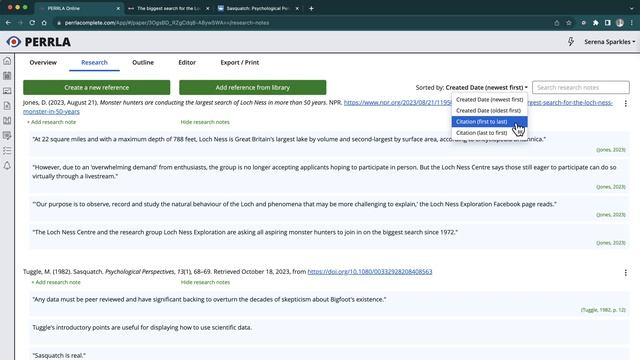Screen dimensions: 640x360
Task: Add research note under Jones reference
Action: (x=51, y=122)
